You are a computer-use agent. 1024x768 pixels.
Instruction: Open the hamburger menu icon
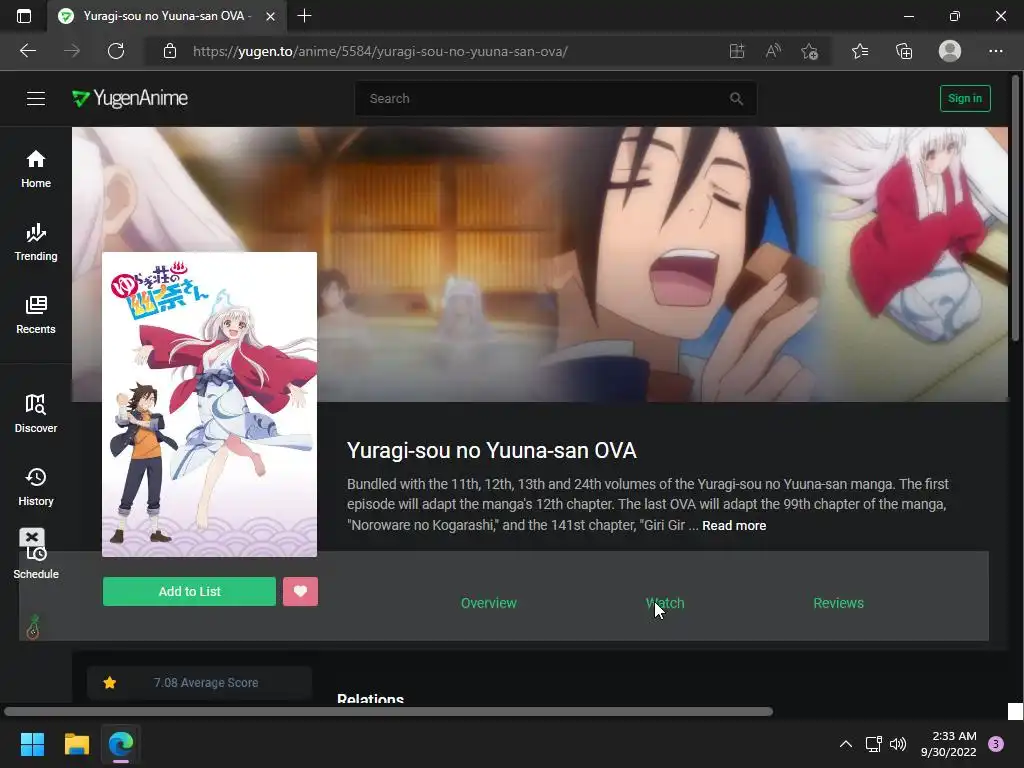[x=36, y=99]
